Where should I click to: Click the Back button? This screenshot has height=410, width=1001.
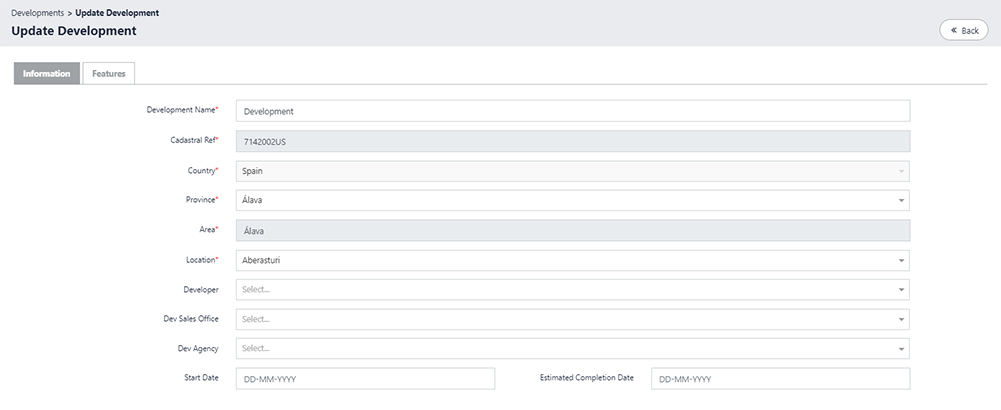coord(963,30)
